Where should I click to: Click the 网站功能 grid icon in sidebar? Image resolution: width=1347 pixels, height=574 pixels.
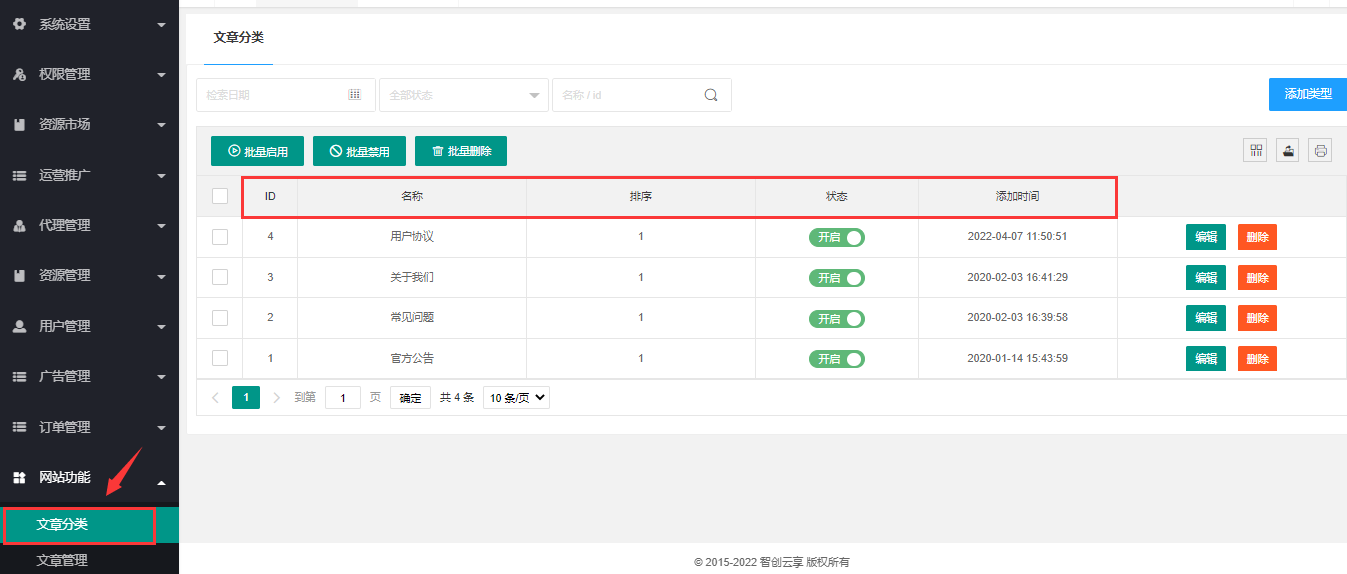pyautogui.click(x=18, y=478)
